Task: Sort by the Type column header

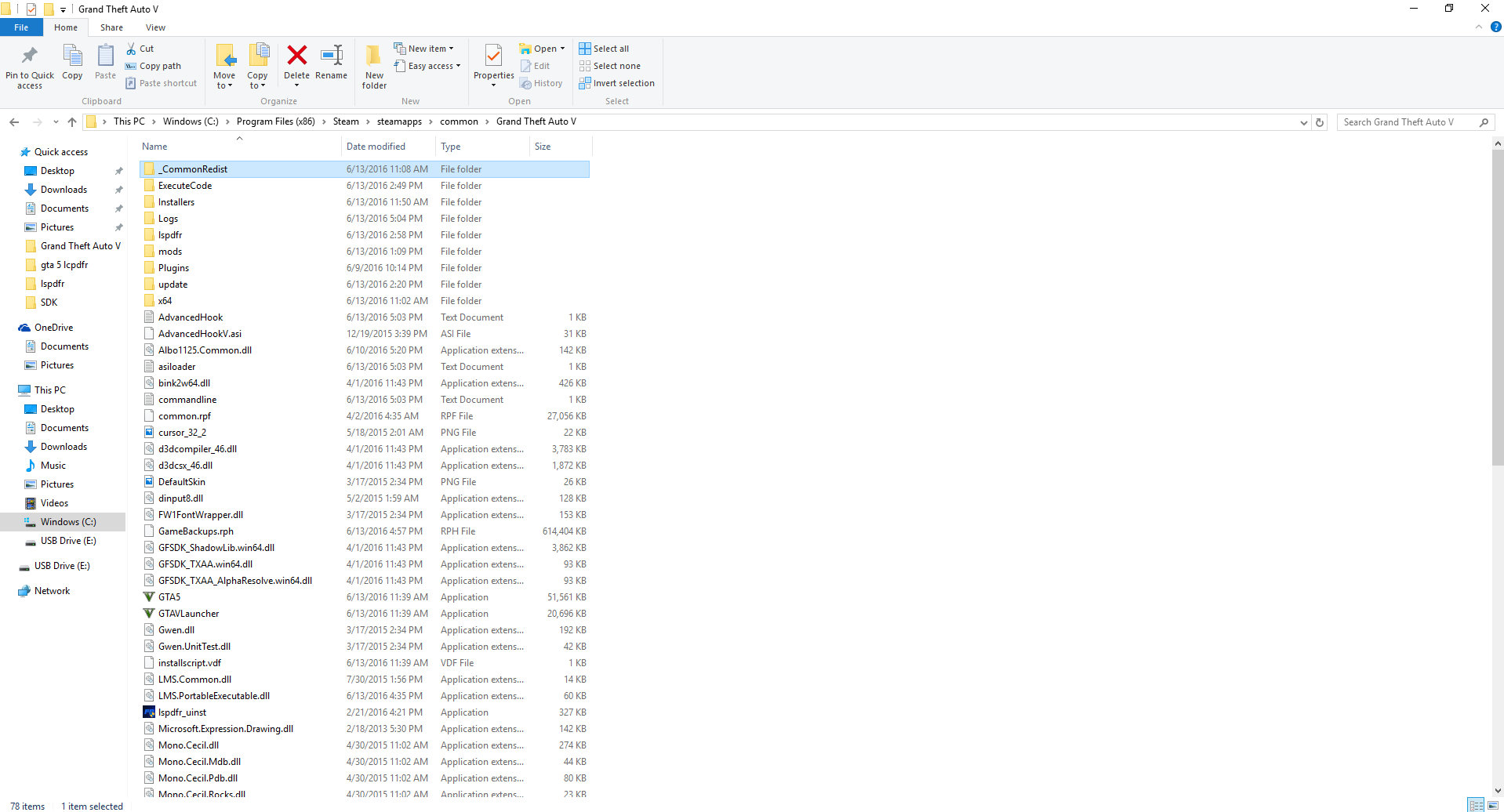Action: (x=482, y=147)
